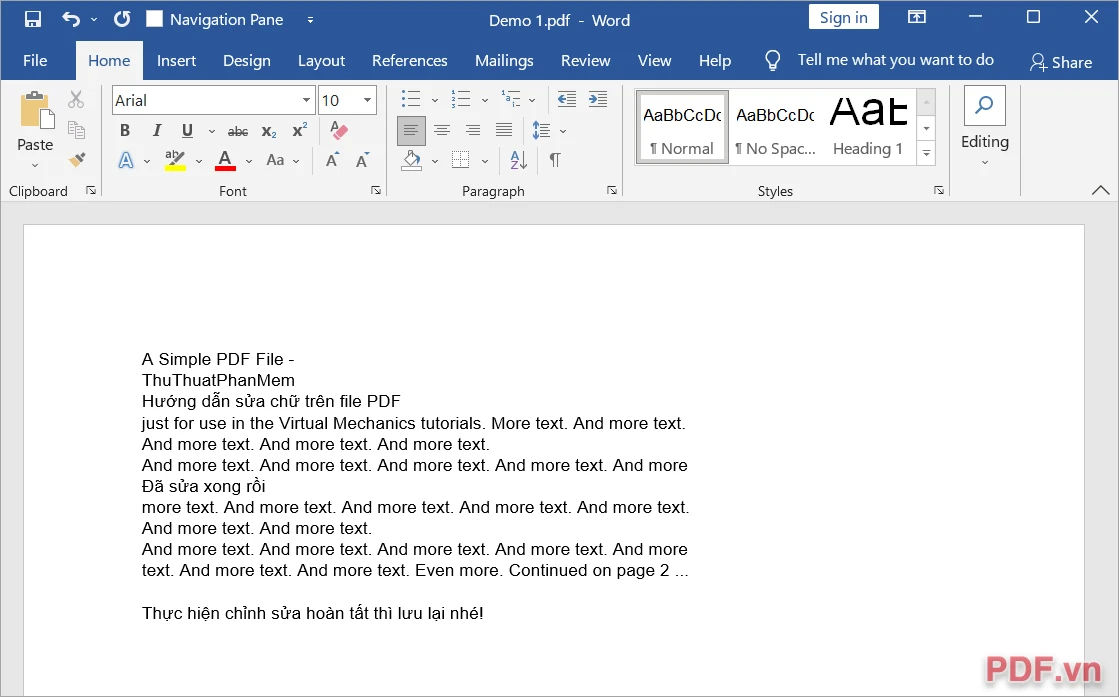Image resolution: width=1119 pixels, height=697 pixels.
Task: Click the Repeat/Redo circular arrow icon
Action: 122,19
